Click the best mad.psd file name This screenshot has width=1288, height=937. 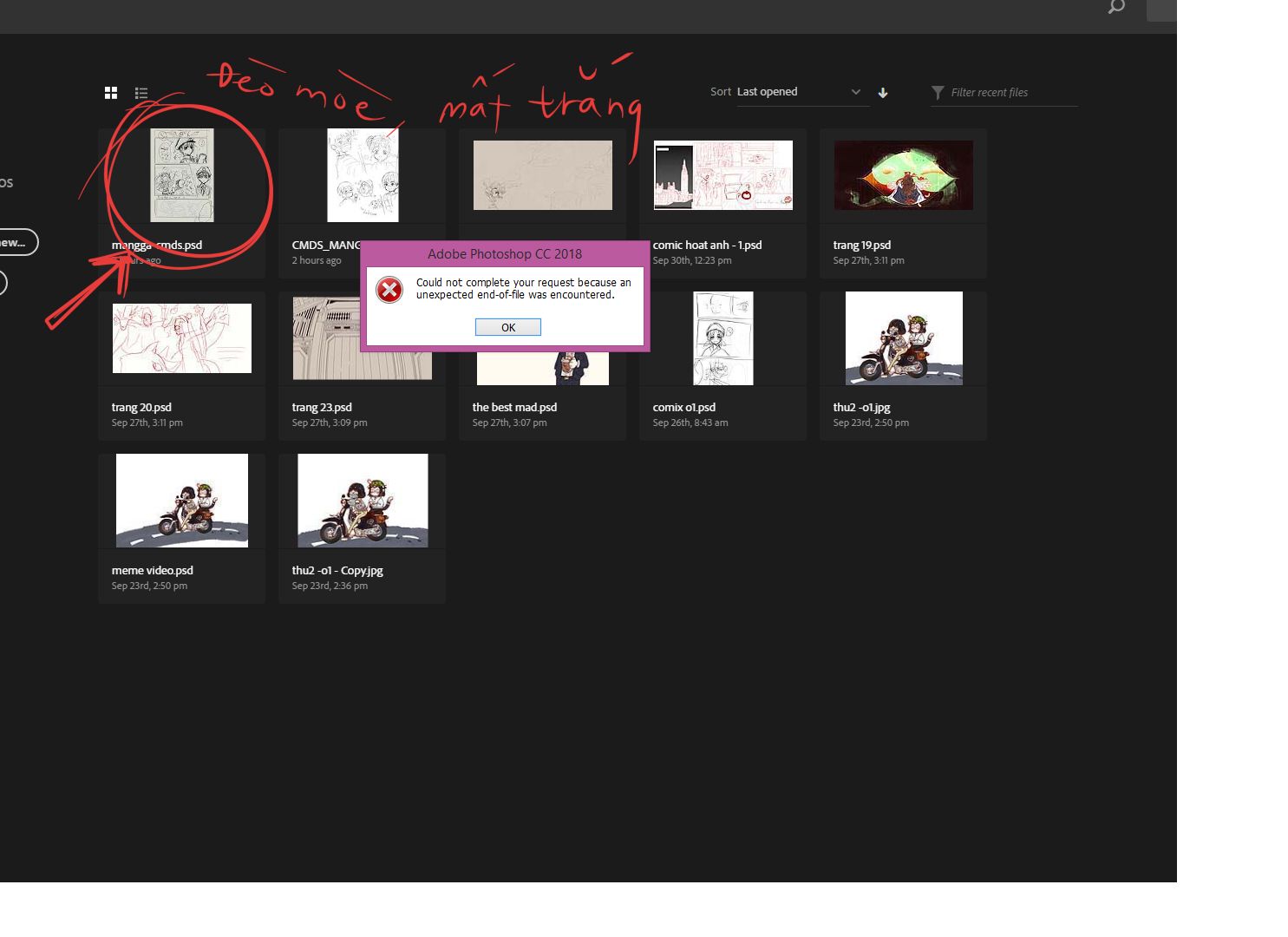pyautogui.click(x=514, y=407)
